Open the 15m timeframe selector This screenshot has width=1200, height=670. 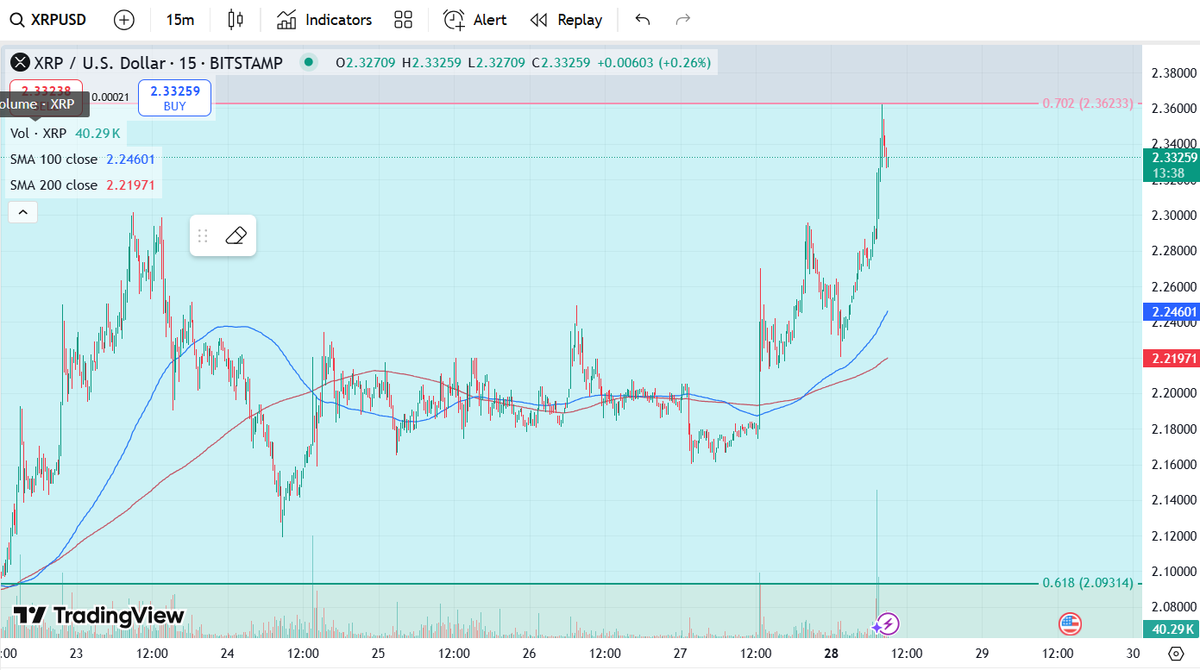coord(181,20)
